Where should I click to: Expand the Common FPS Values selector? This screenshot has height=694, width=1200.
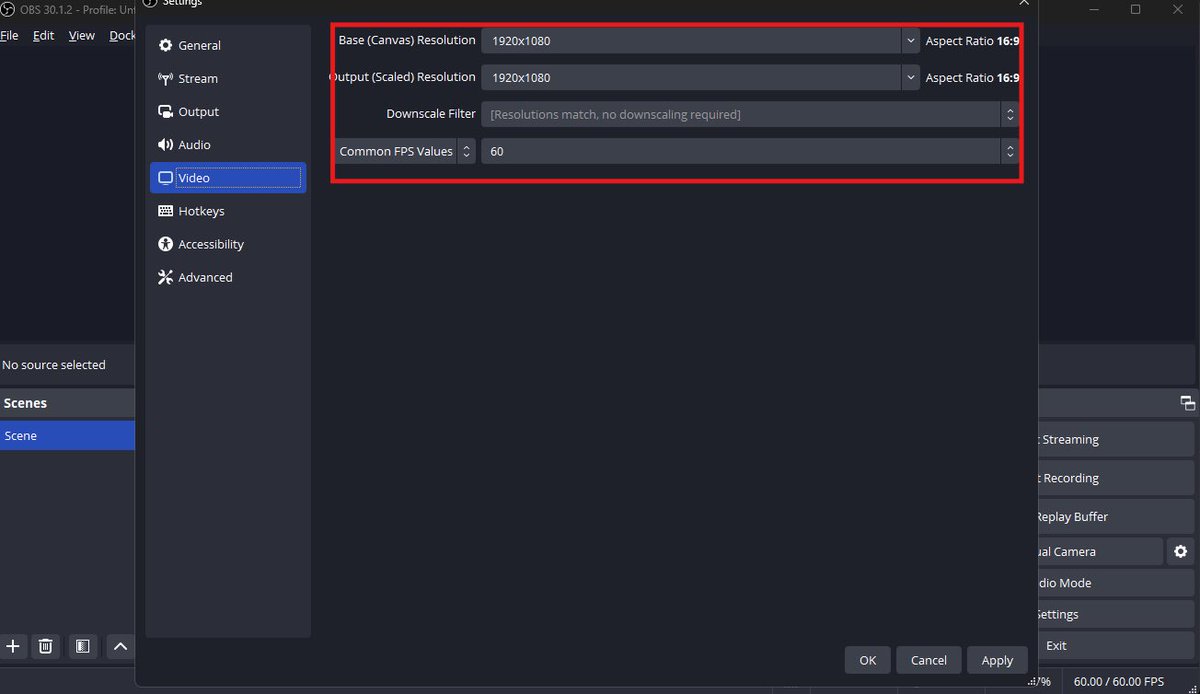pyautogui.click(x=466, y=151)
